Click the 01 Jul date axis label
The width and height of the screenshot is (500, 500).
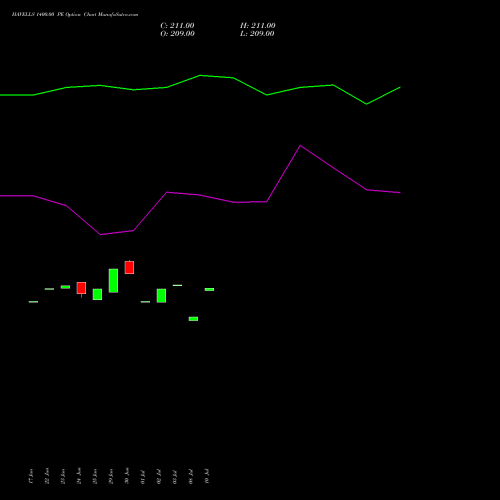143,477
